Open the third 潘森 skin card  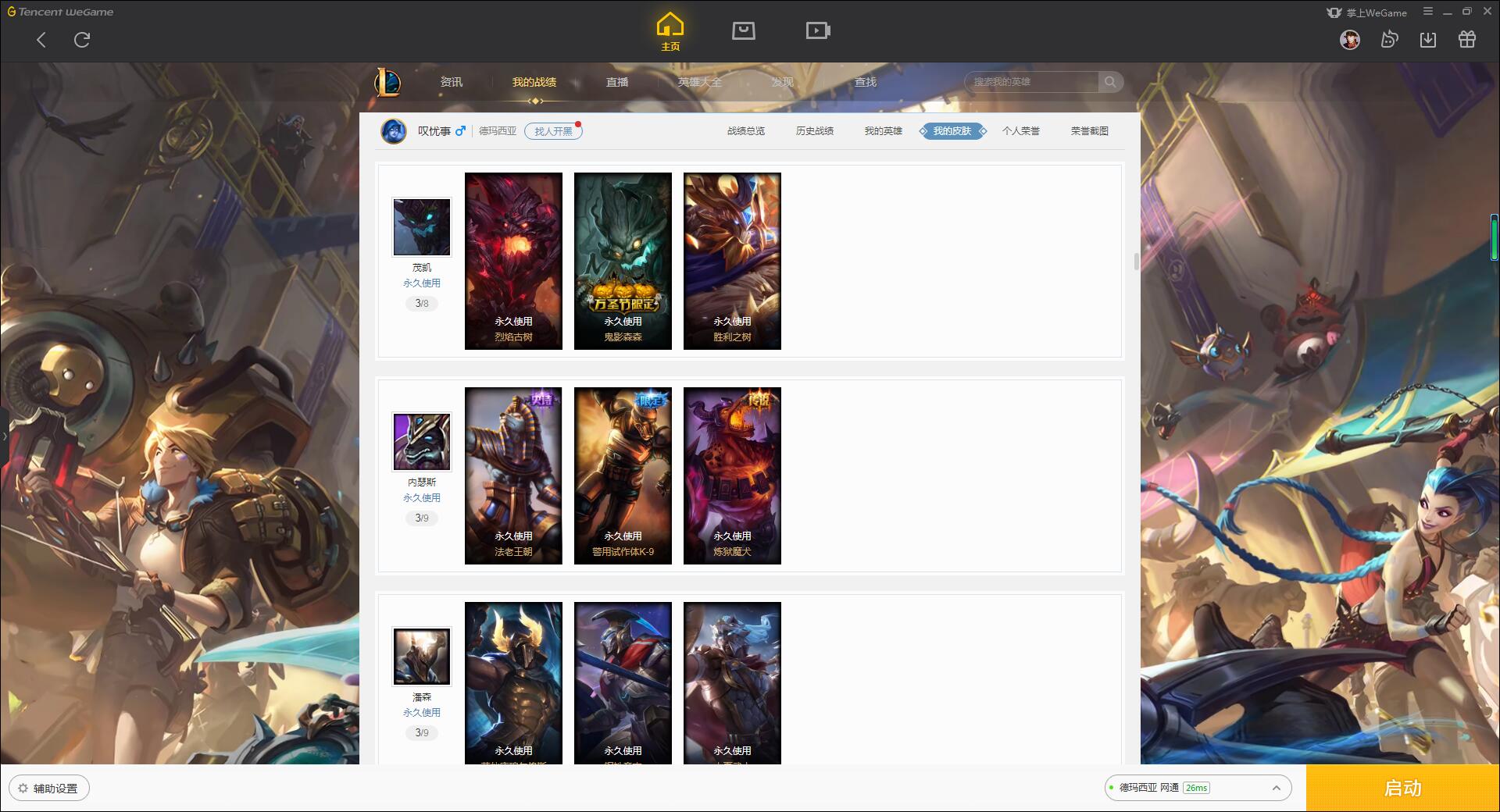point(732,682)
